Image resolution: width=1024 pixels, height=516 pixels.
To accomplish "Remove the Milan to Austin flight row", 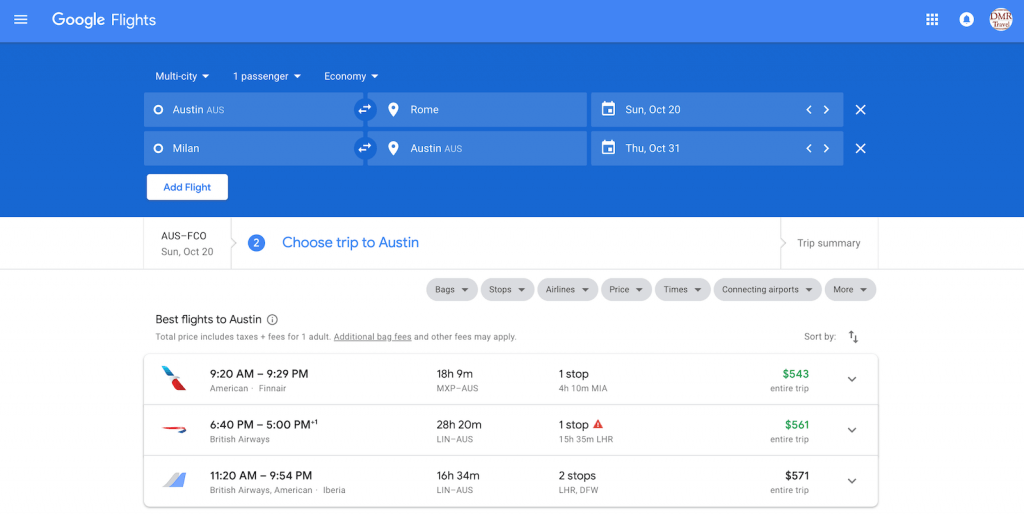I will [x=861, y=148].
